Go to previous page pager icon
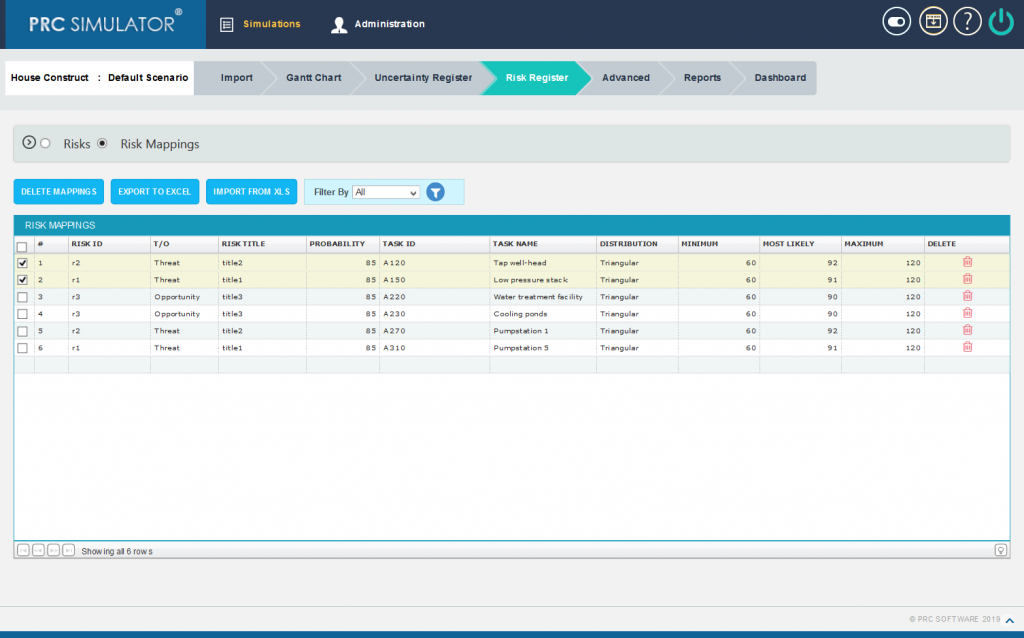The height and width of the screenshot is (638, 1024). (38, 550)
